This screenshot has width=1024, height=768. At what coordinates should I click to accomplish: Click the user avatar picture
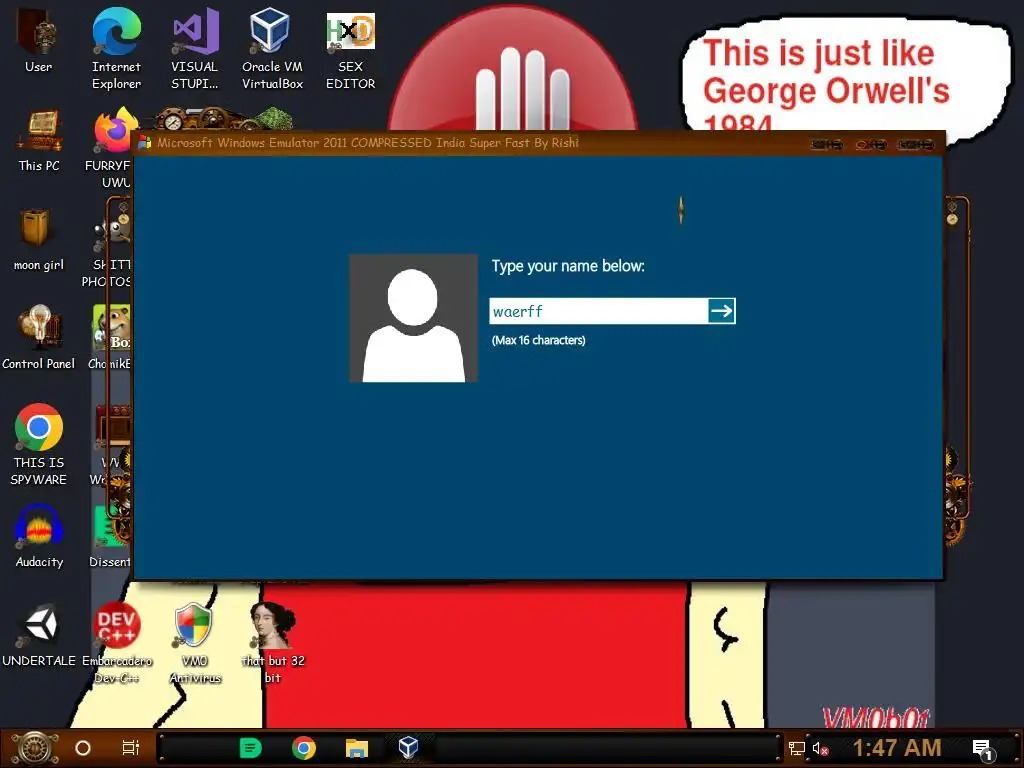[413, 318]
